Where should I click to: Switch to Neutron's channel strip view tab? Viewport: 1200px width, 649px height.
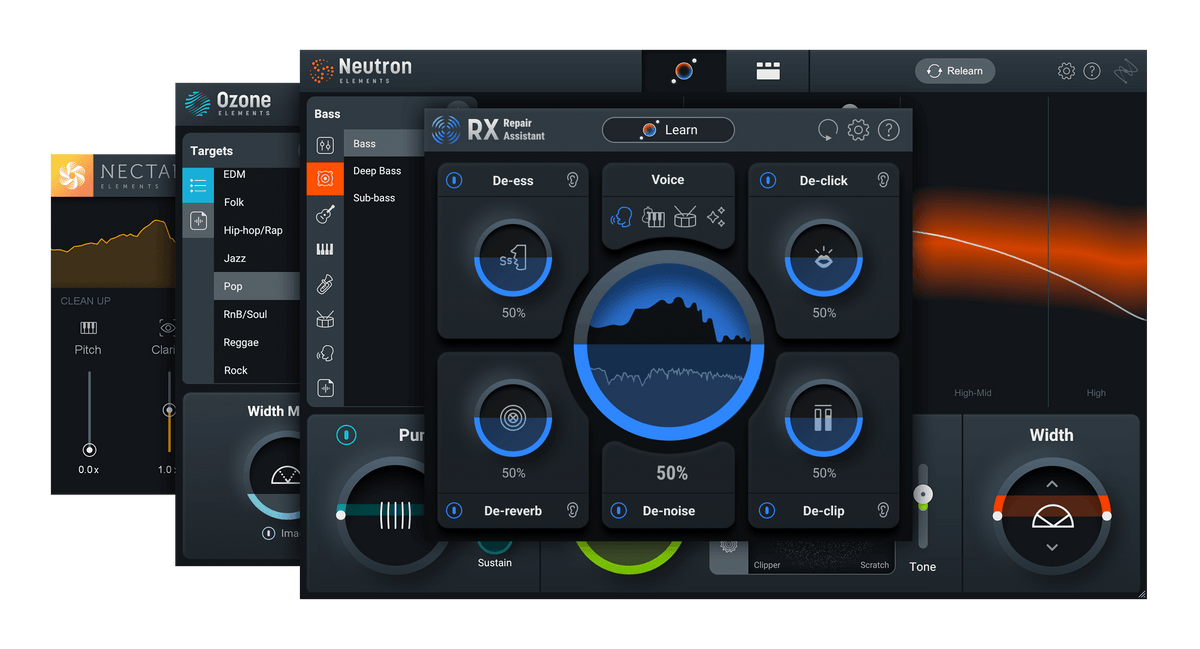point(767,70)
